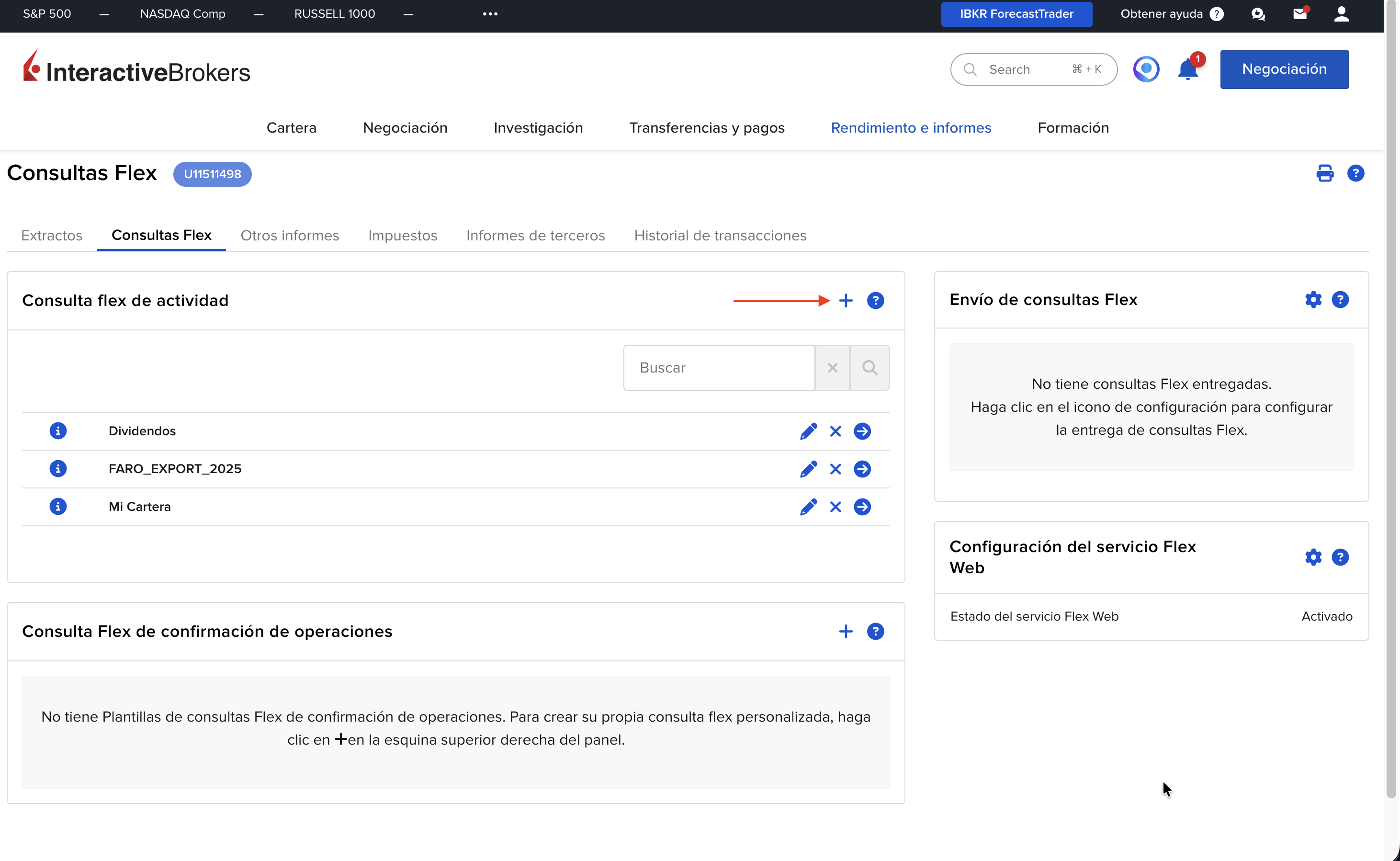Select the RUSSELL 1000 ticker
The height and width of the screenshot is (861, 1400).
(x=335, y=14)
